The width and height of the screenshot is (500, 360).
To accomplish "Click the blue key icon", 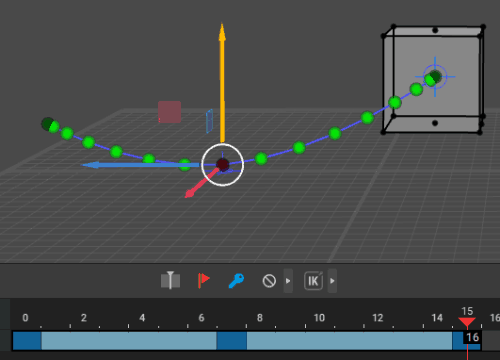I will point(236,281).
